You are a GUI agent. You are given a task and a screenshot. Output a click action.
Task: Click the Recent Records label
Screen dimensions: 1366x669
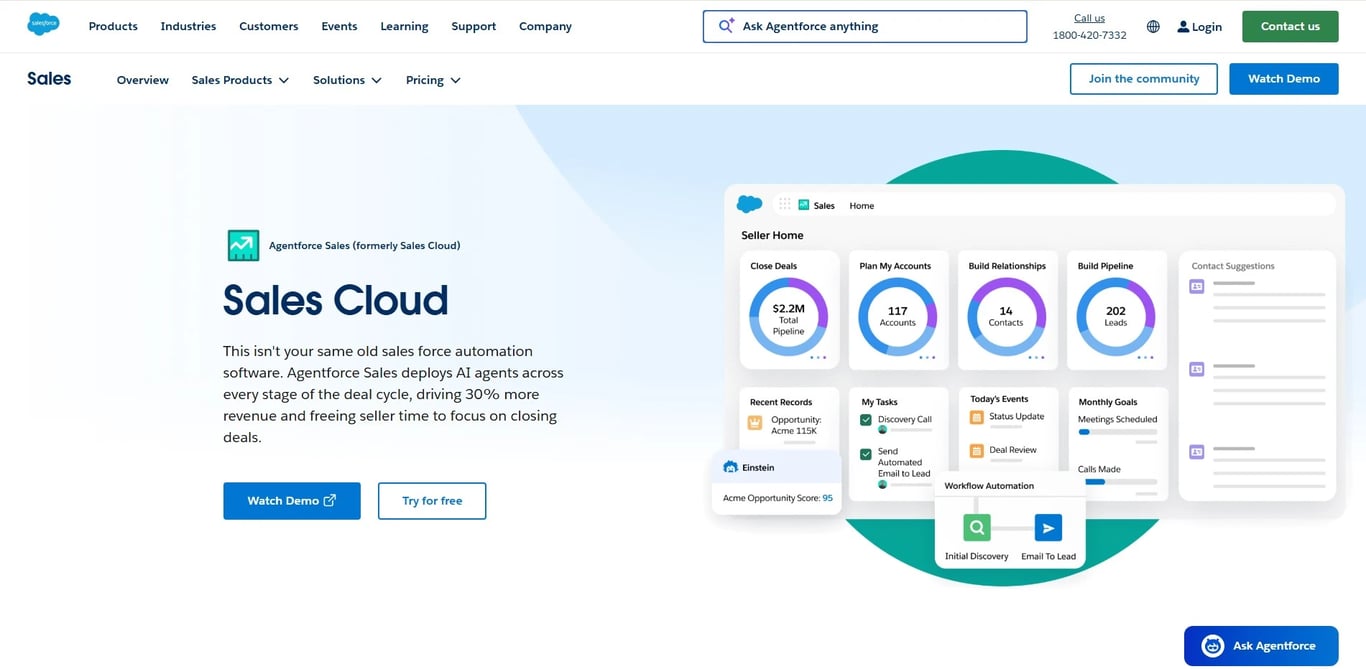pyautogui.click(x=781, y=402)
